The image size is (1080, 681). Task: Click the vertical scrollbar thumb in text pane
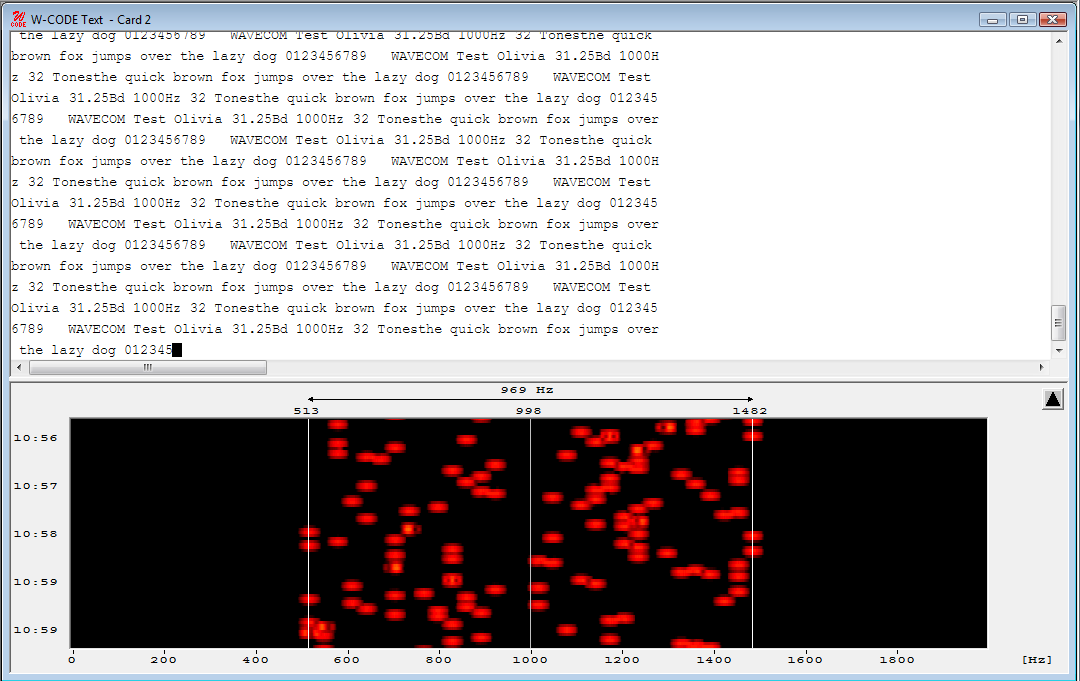coord(1059,323)
